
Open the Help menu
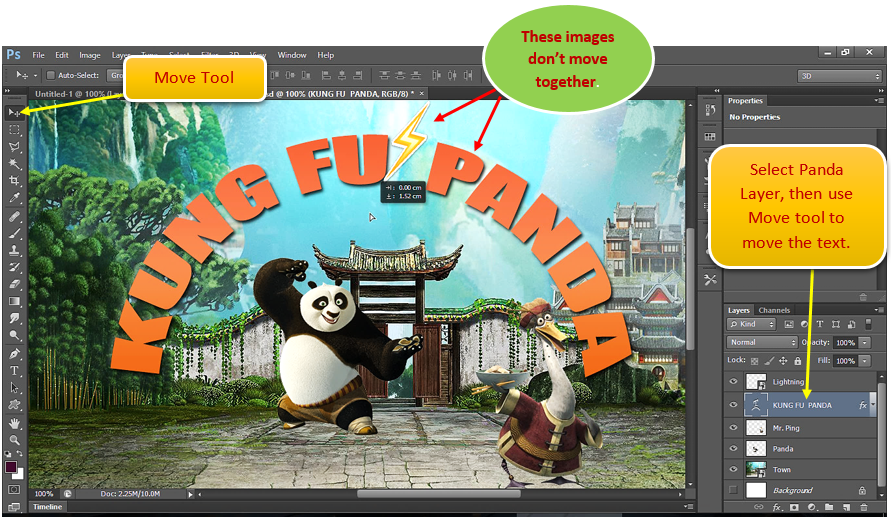coord(326,55)
